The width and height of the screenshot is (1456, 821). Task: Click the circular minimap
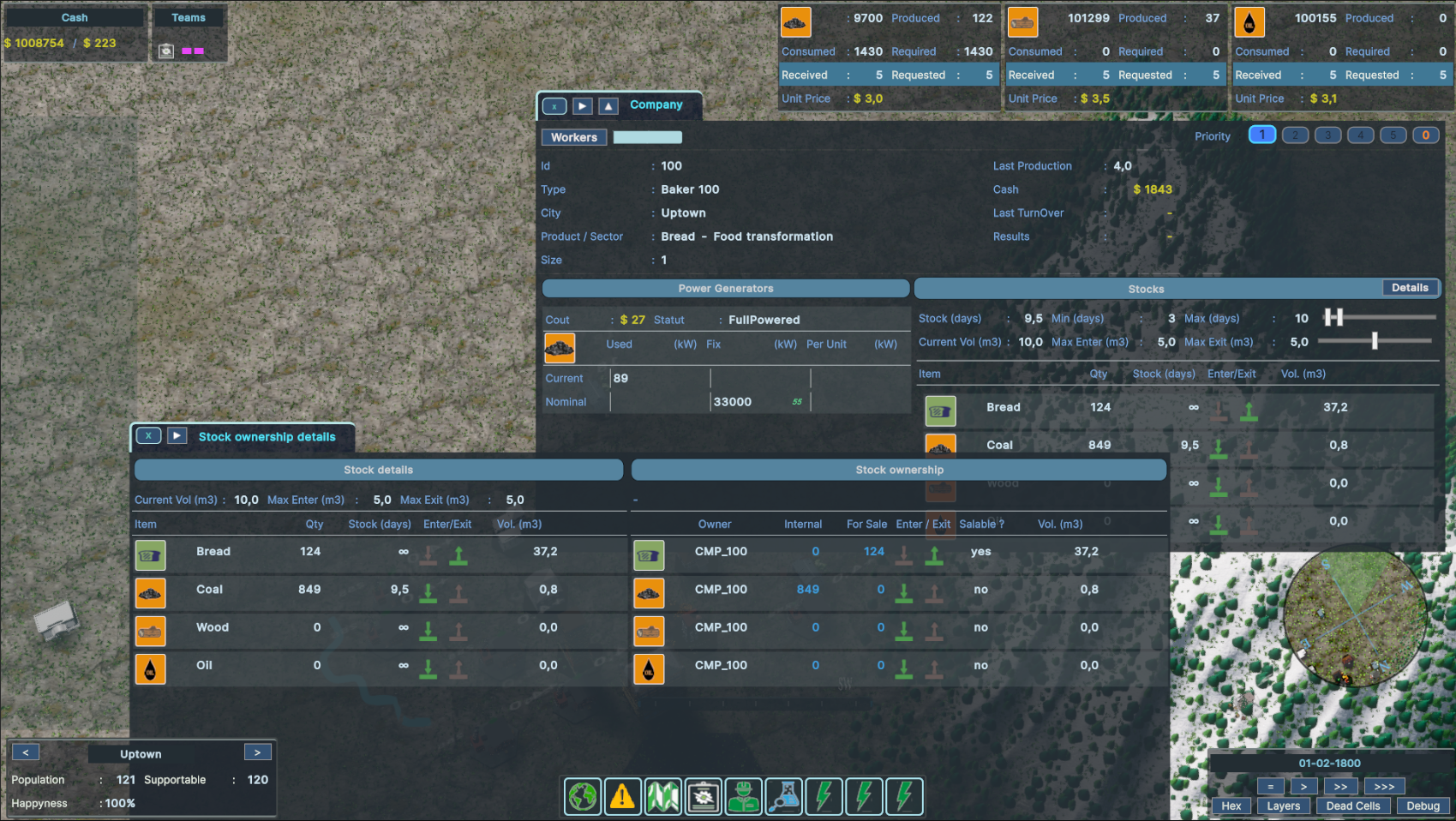pos(1354,618)
